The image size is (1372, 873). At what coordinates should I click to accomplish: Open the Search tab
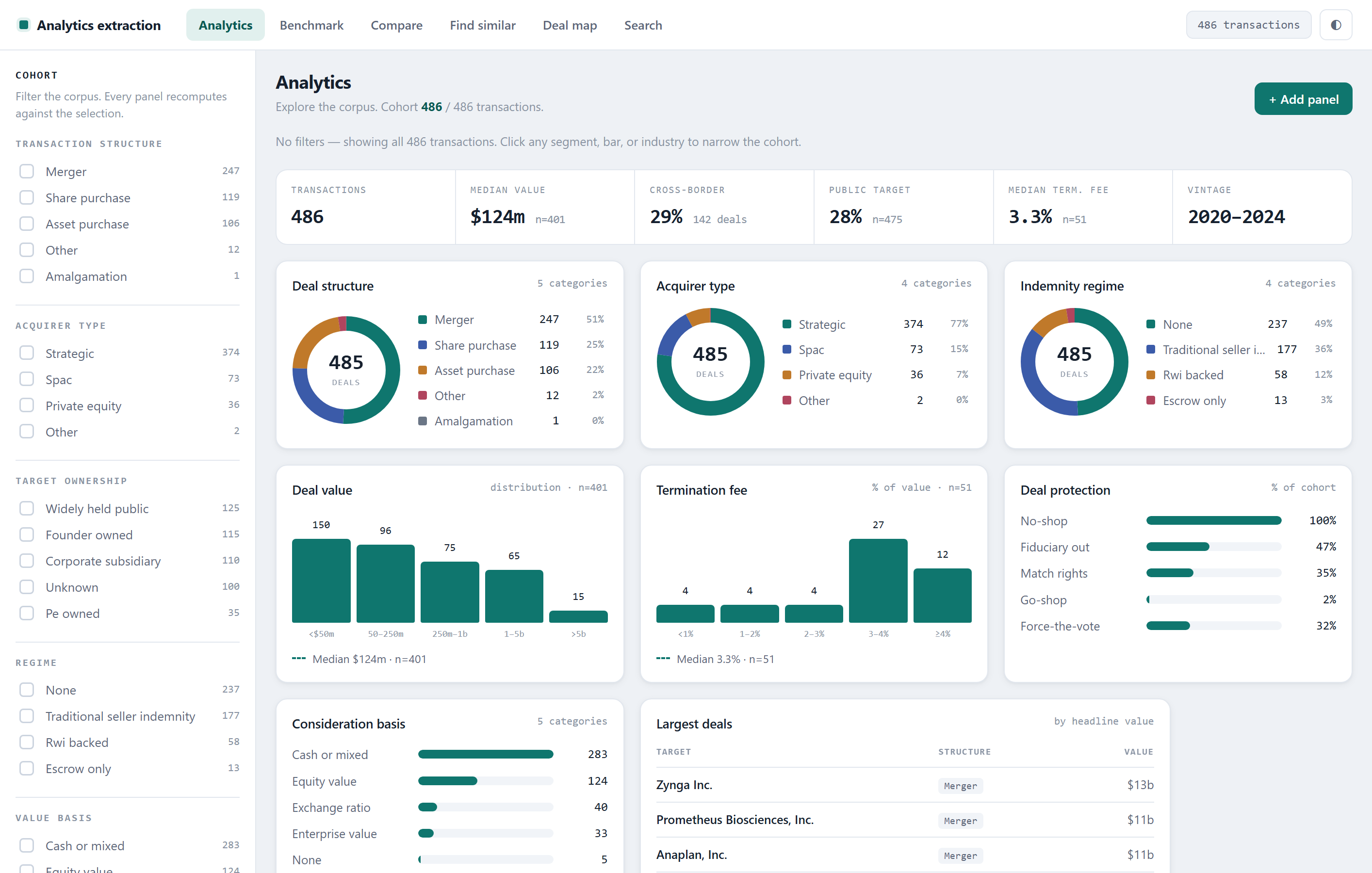point(643,25)
